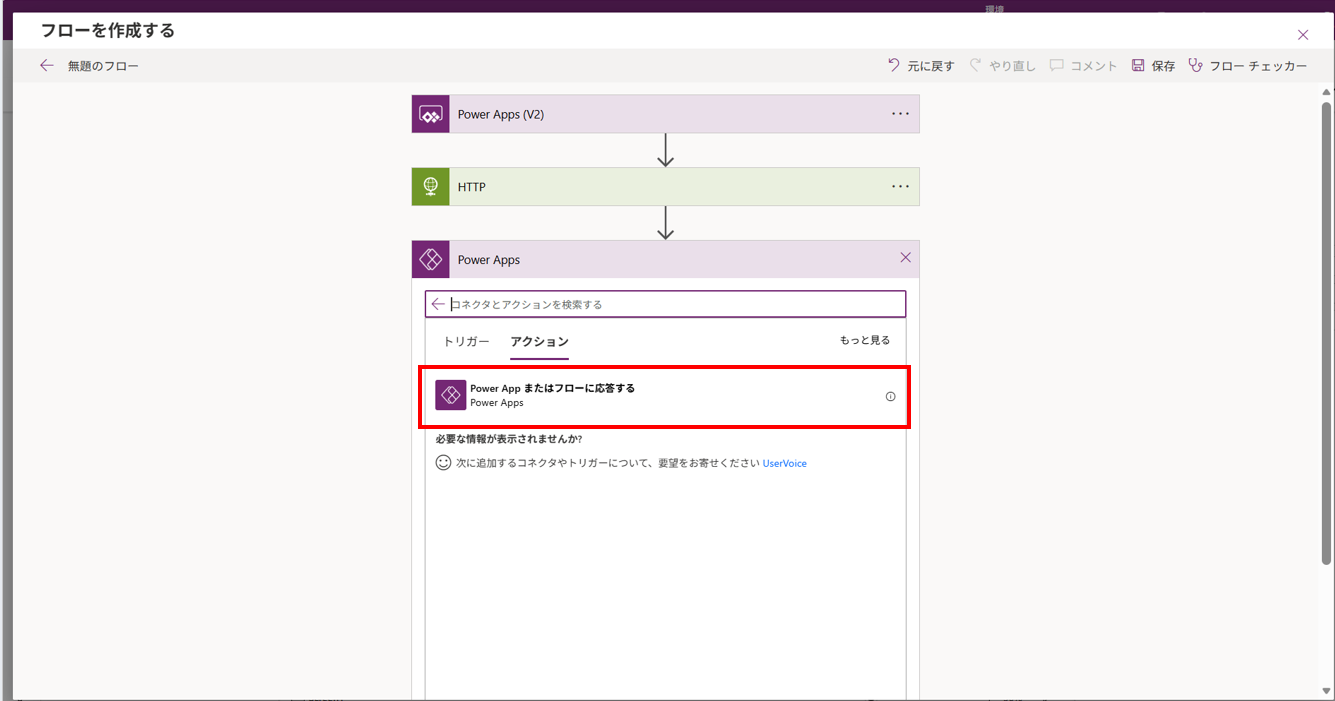
Task: Close the フローを作成する dialog
Action: point(1303,35)
